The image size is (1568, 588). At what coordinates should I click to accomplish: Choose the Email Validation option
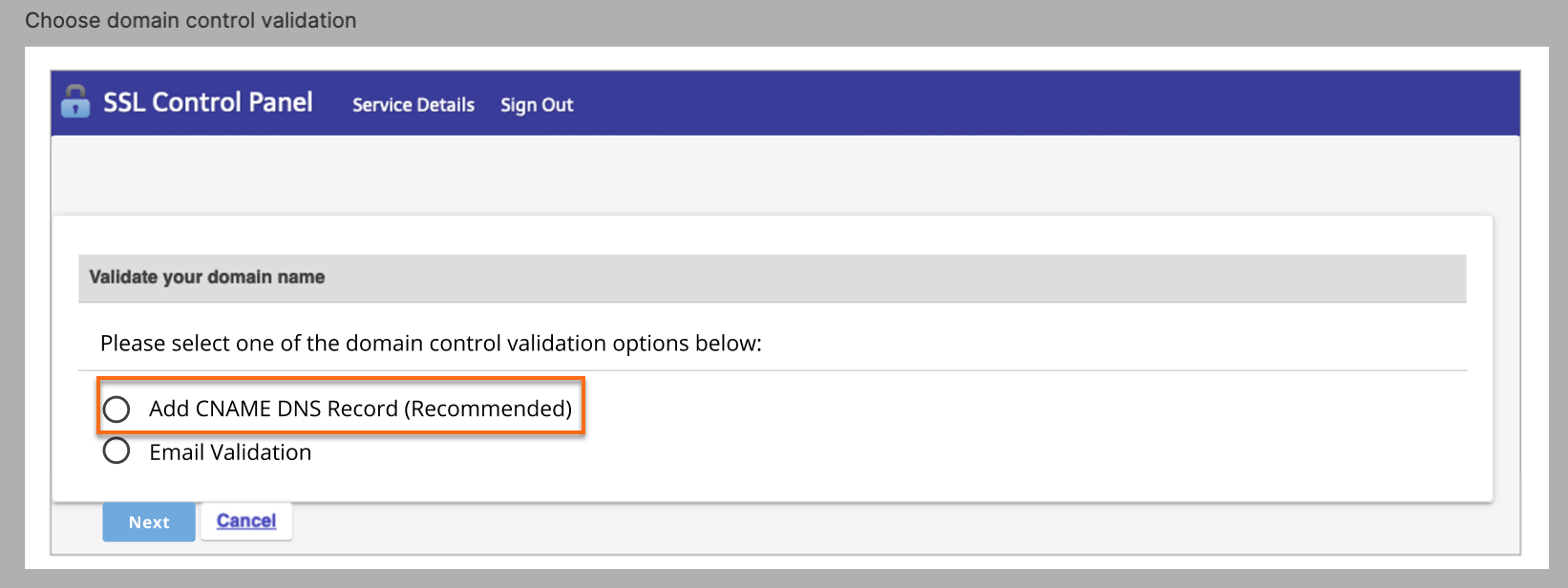click(x=117, y=451)
